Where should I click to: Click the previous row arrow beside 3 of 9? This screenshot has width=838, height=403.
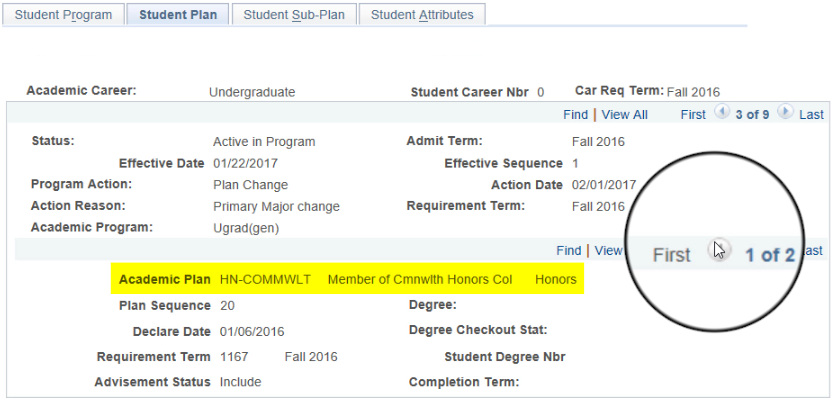click(x=721, y=113)
